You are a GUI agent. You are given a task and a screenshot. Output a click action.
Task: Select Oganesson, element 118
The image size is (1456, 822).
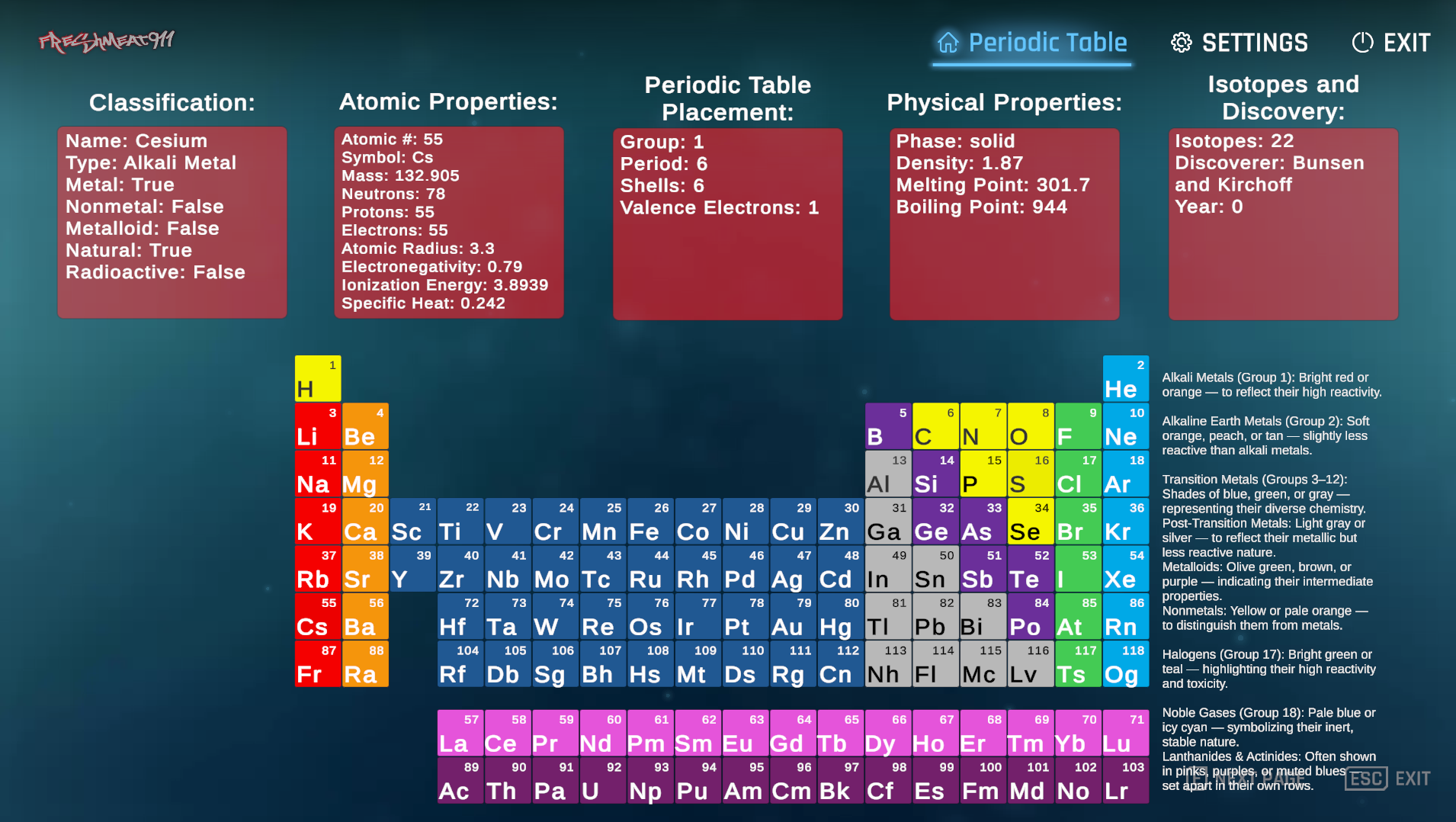tap(1125, 663)
